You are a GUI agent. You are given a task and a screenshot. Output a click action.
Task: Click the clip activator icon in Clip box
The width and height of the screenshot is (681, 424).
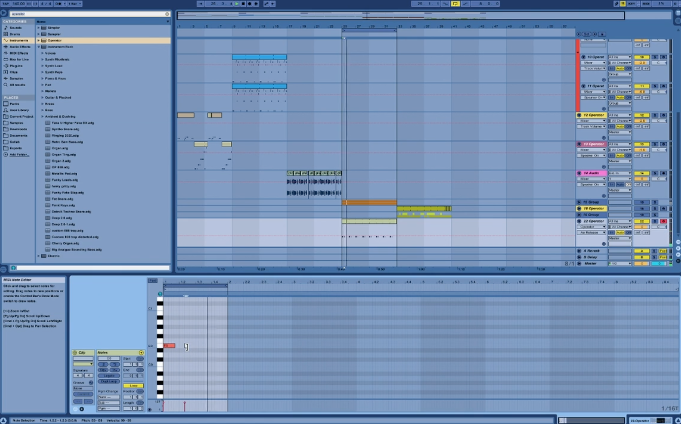coord(75,352)
